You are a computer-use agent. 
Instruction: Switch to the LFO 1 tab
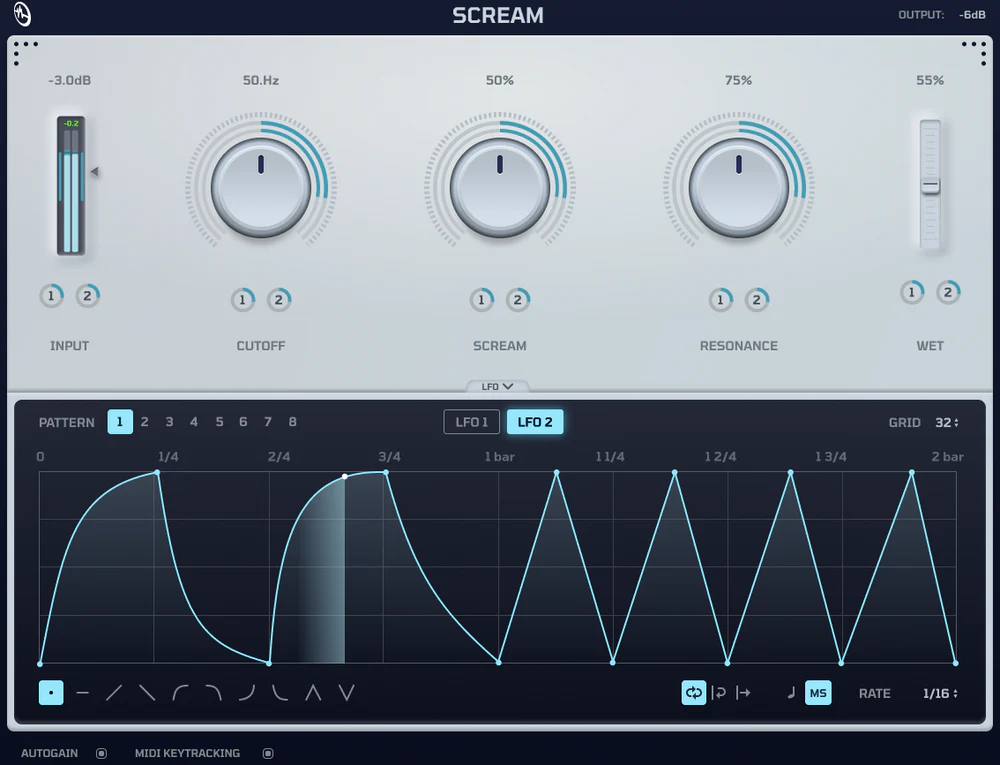point(471,421)
